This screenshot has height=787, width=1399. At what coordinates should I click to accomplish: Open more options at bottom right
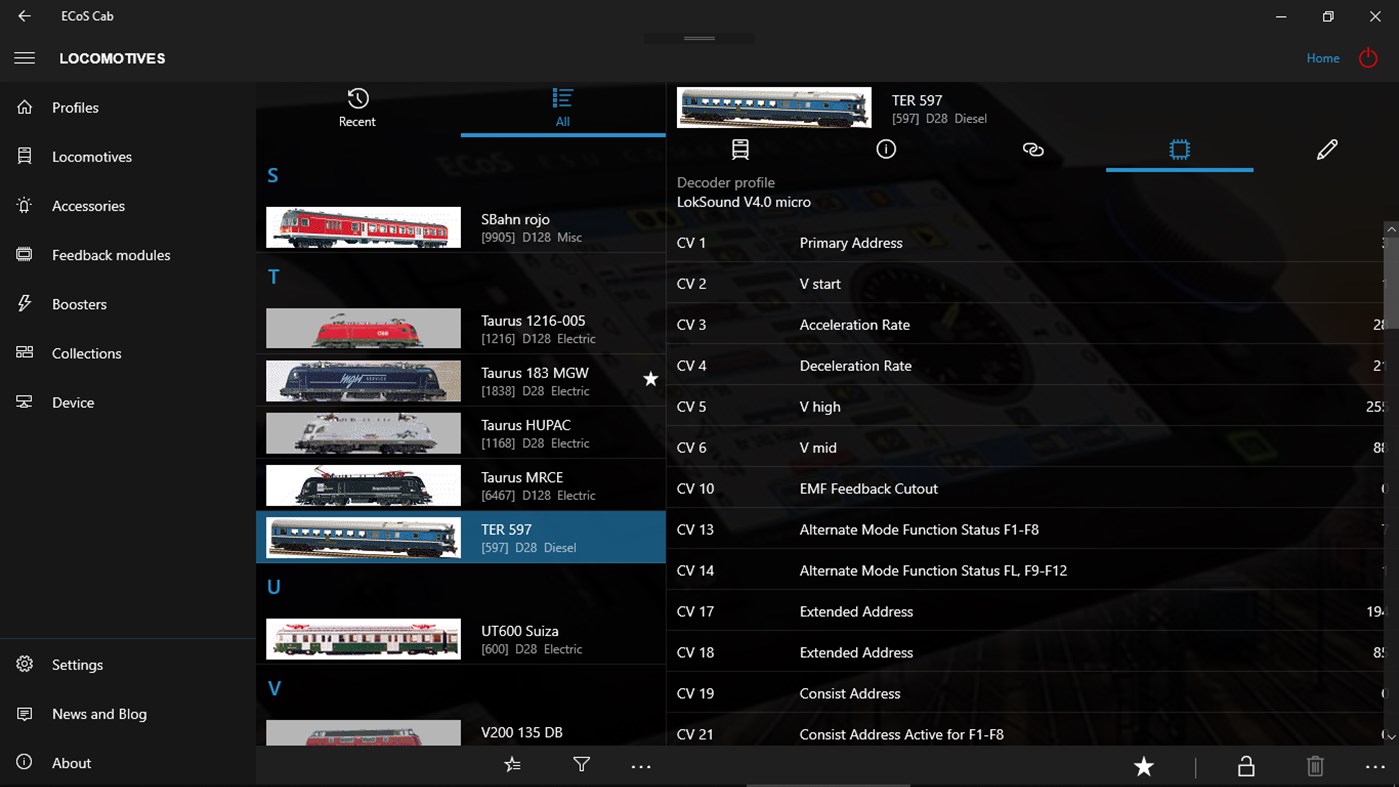[x=1375, y=767]
